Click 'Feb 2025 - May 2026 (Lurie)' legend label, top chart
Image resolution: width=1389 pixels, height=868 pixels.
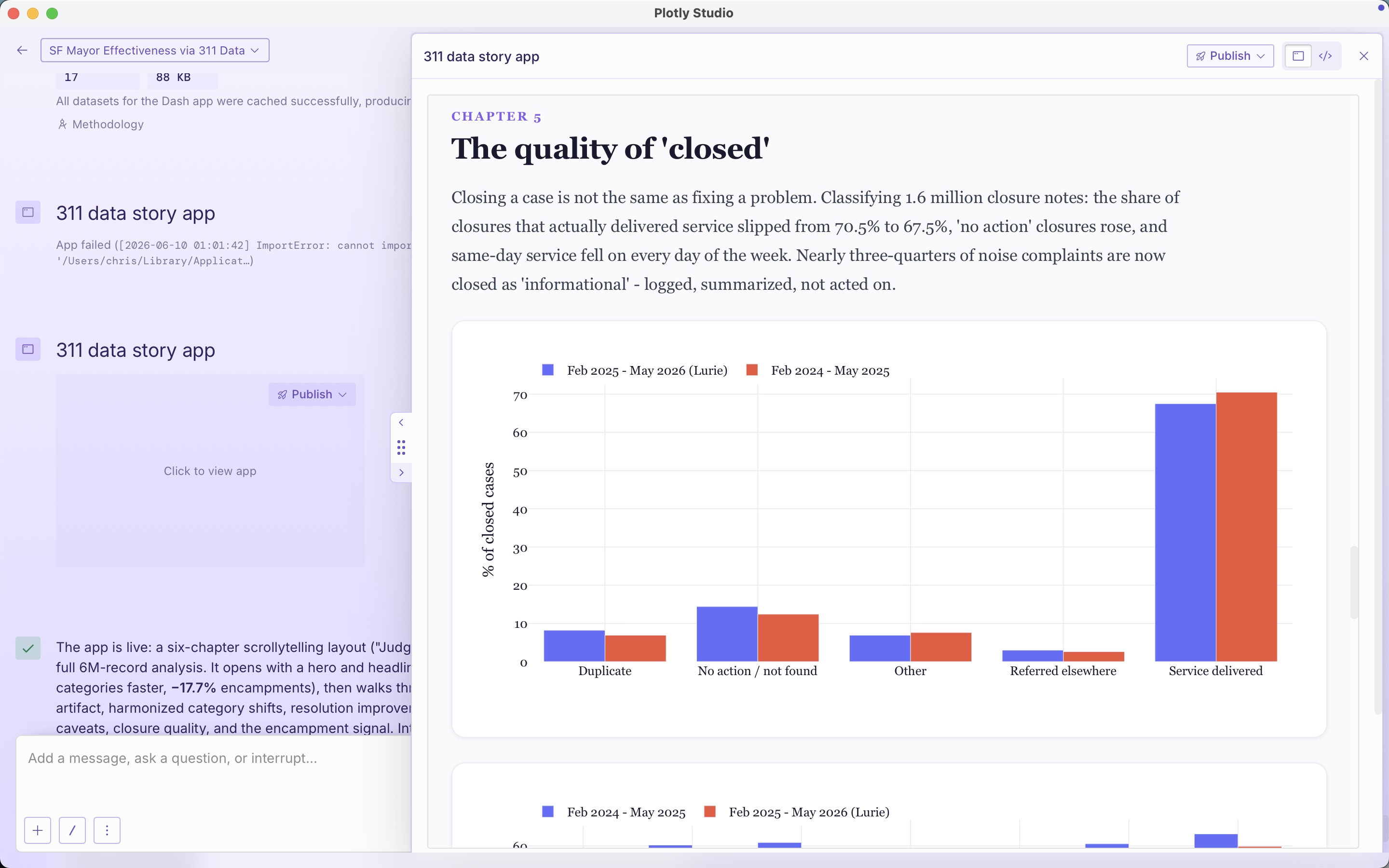pyautogui.click(x=647, y=371)
